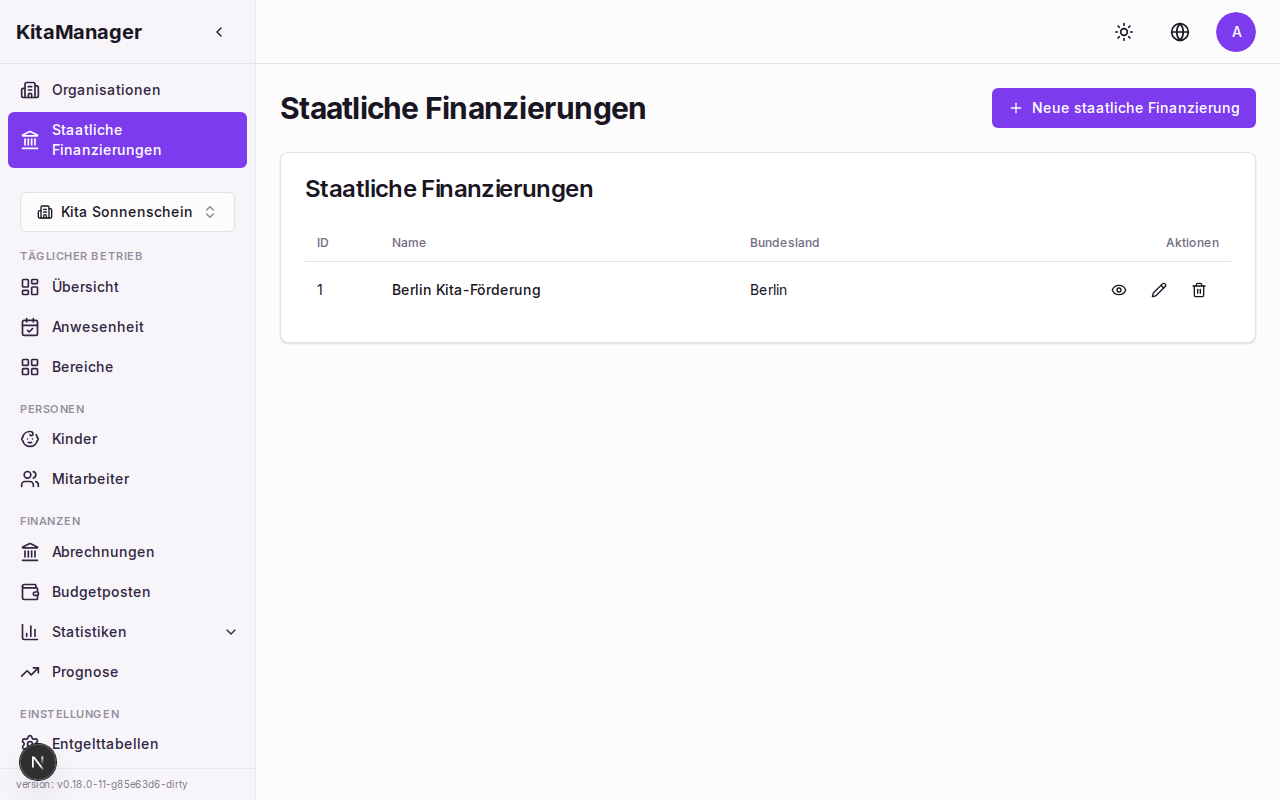
Task: Open Budgetposten in the sidebar
Action: pyautogui.click(x=101, y=592)
